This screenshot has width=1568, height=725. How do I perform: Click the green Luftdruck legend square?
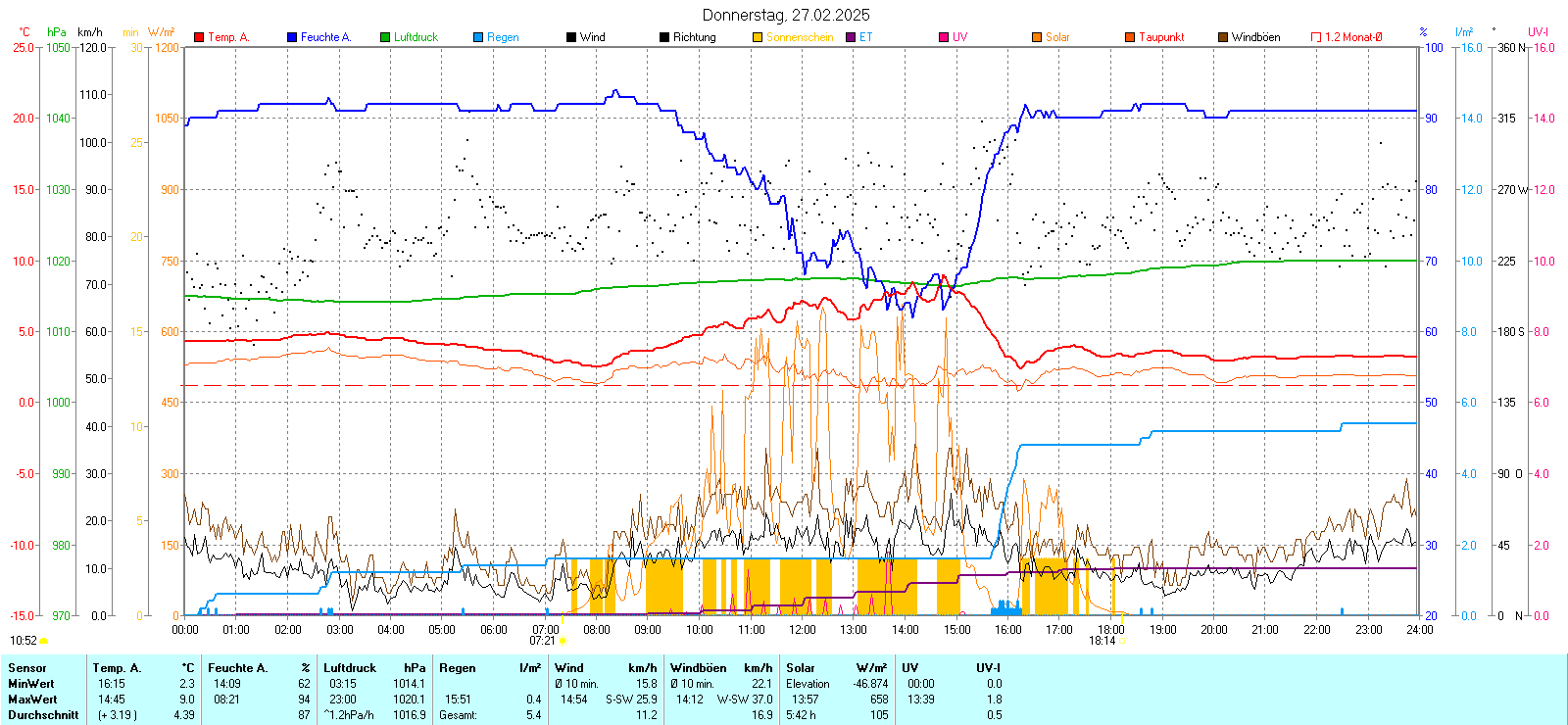tap(385, 37)
